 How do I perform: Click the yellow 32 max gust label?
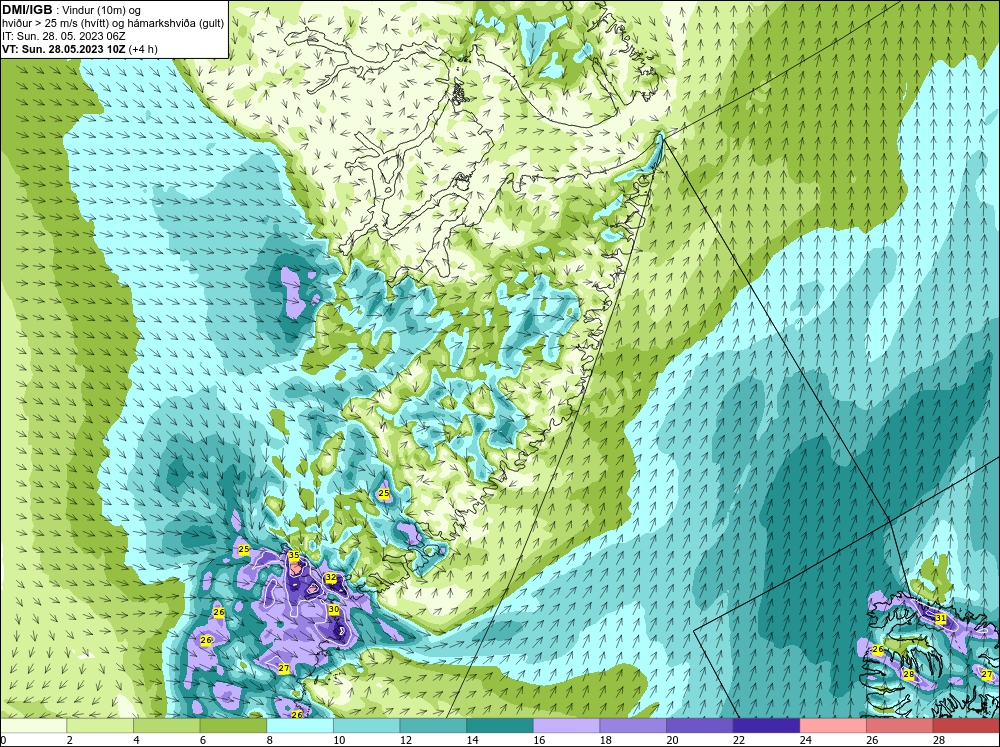coord(330,577)
